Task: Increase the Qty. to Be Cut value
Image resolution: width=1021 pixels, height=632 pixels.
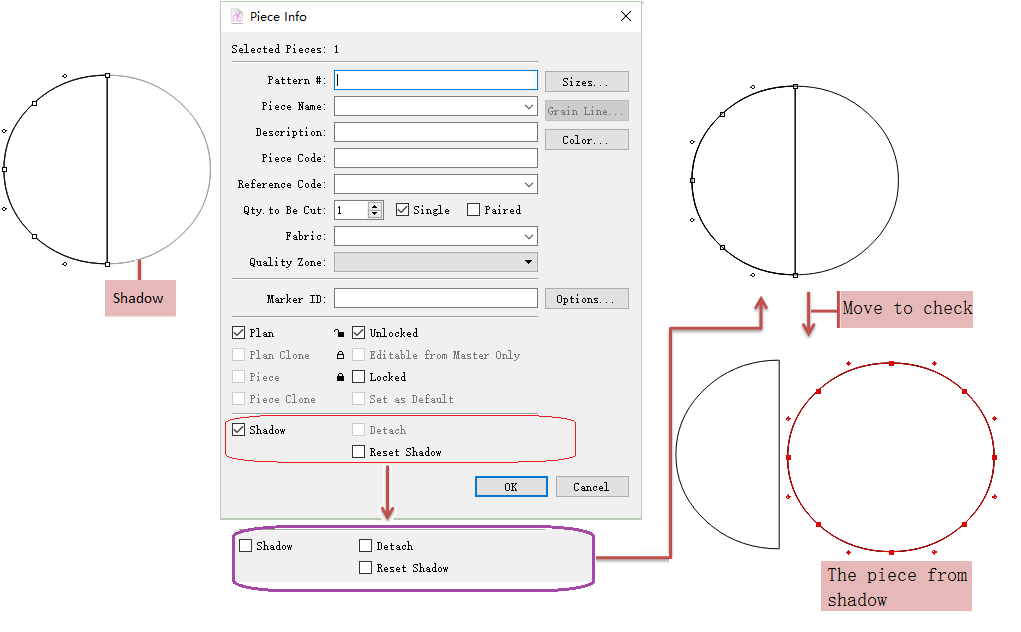Action: click(x=375, y=206)
